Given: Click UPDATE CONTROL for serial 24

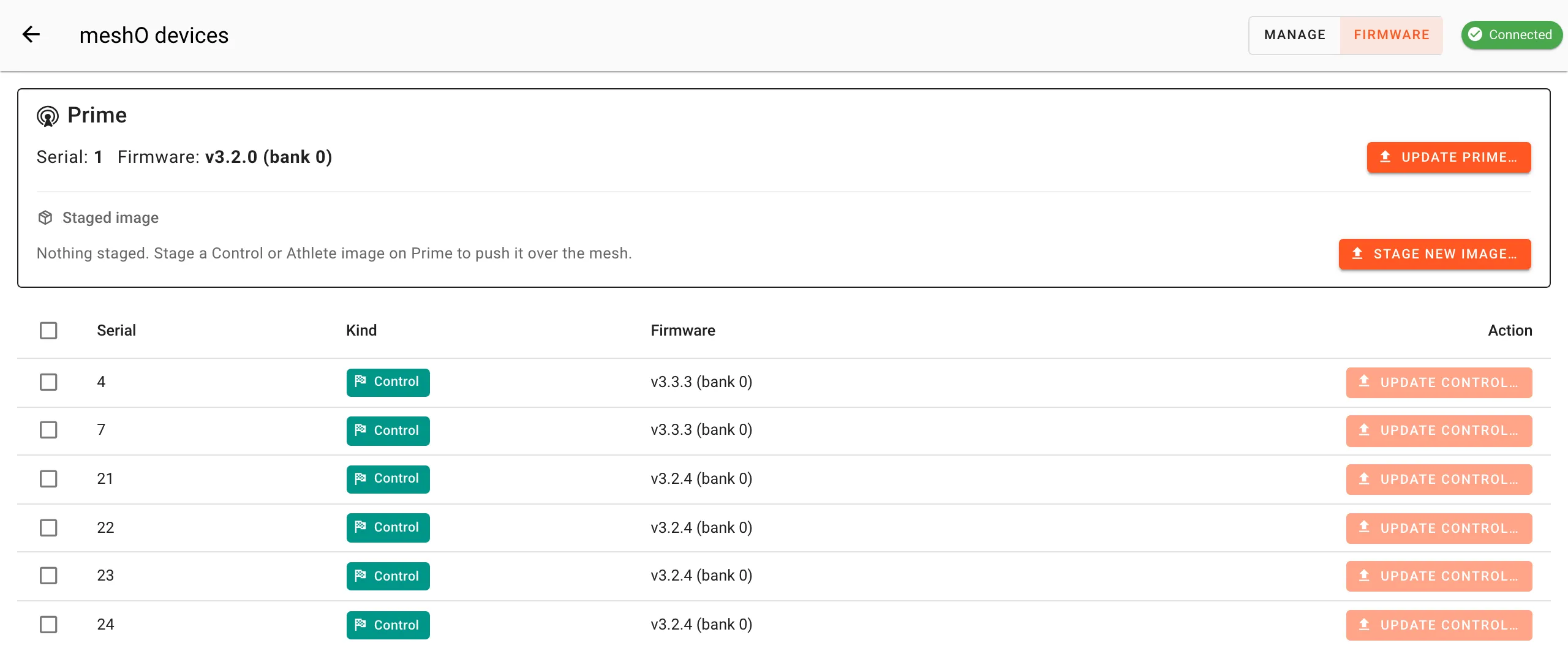Looking at the screenshot, I should click(x=1439, y=625).
